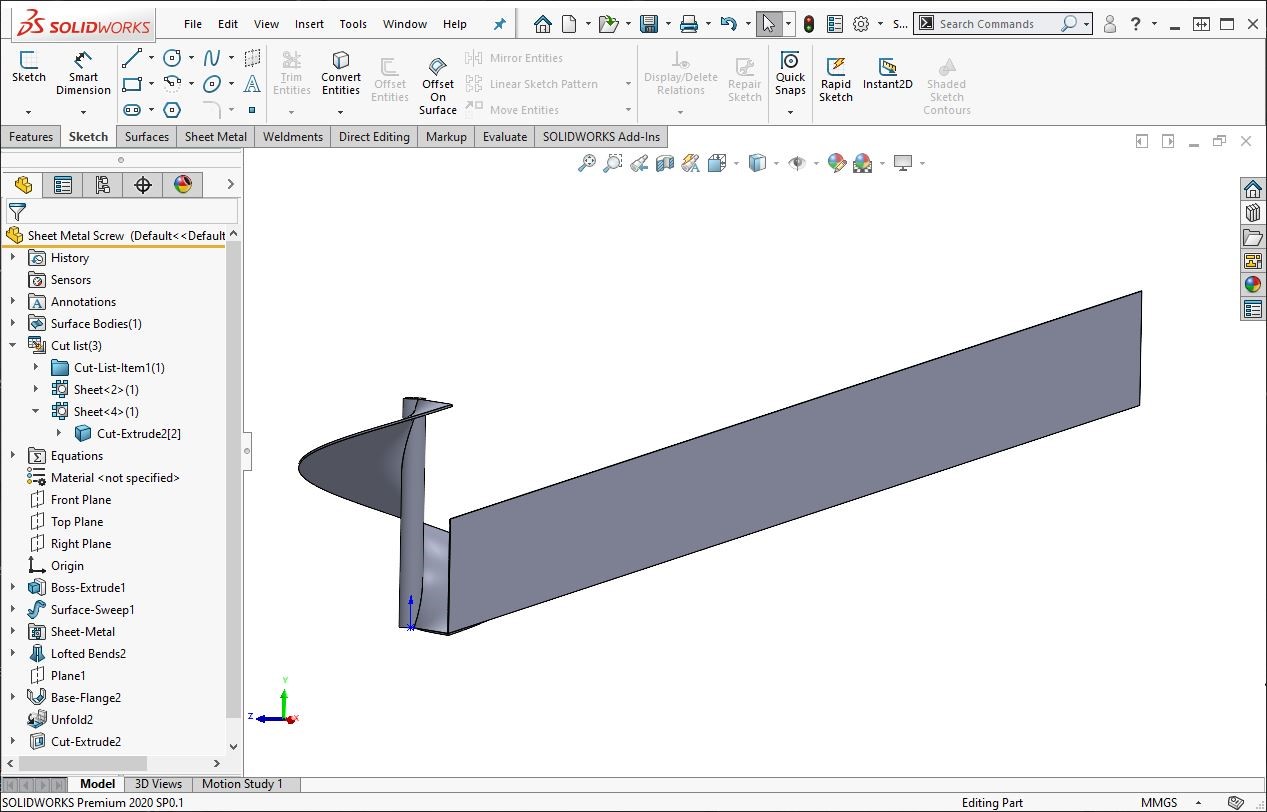
Task: Expand the Boss-Extrude1 feature node
Action: click(x=13, y=588)
